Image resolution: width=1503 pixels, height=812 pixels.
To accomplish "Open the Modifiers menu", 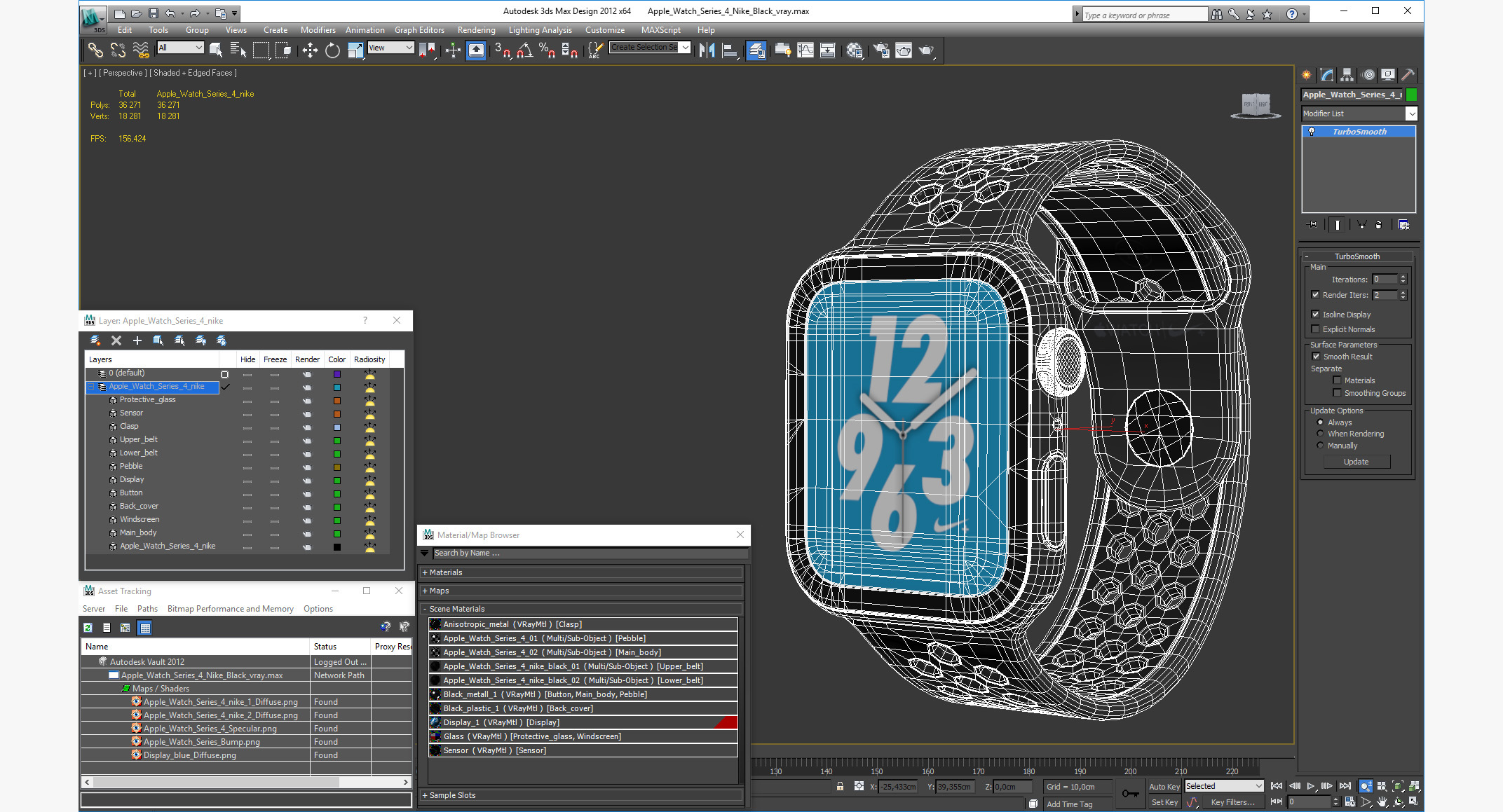I will 318,30.
